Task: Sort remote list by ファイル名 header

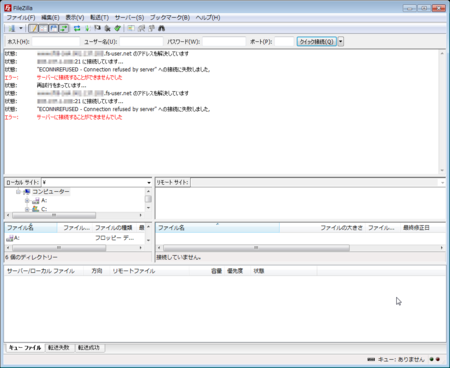Action: [x=218, y=228]
